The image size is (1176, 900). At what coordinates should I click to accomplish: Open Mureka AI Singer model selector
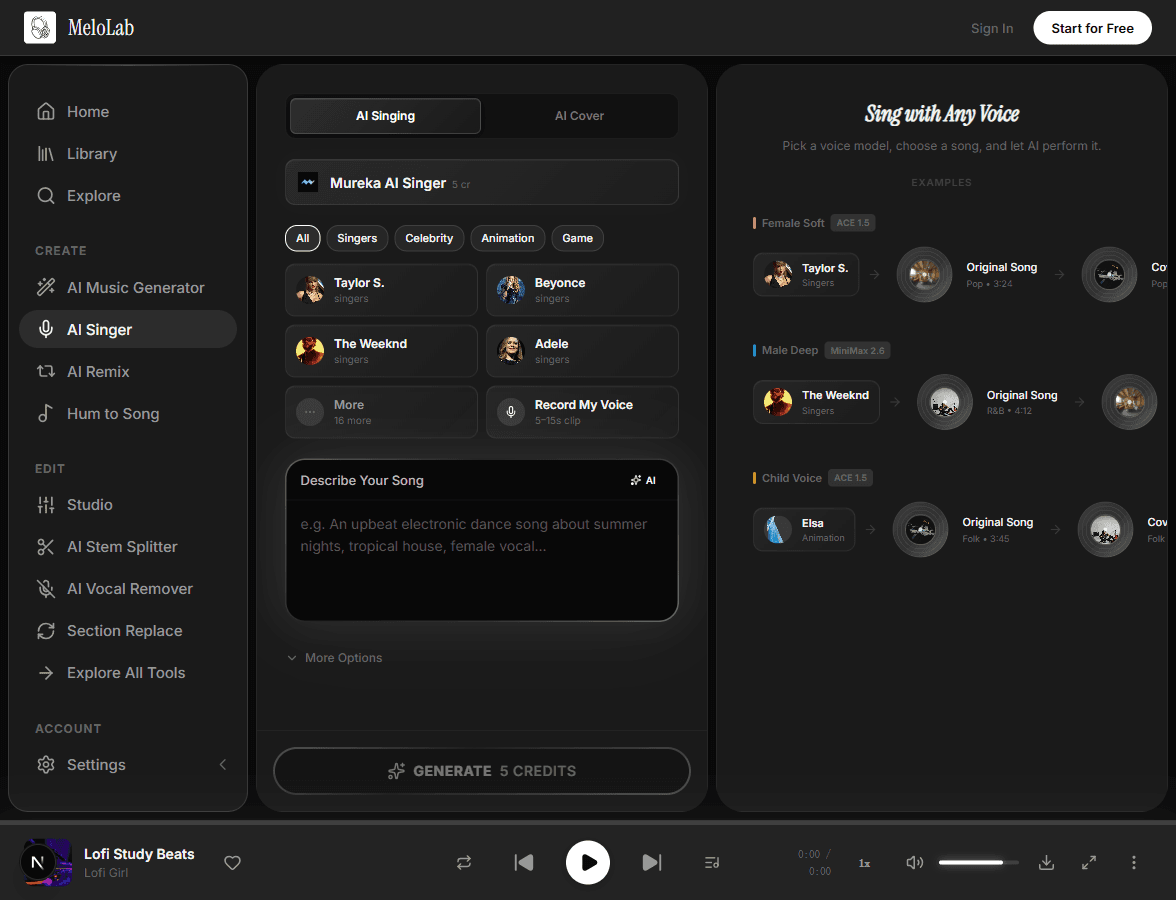pos(482,182)
